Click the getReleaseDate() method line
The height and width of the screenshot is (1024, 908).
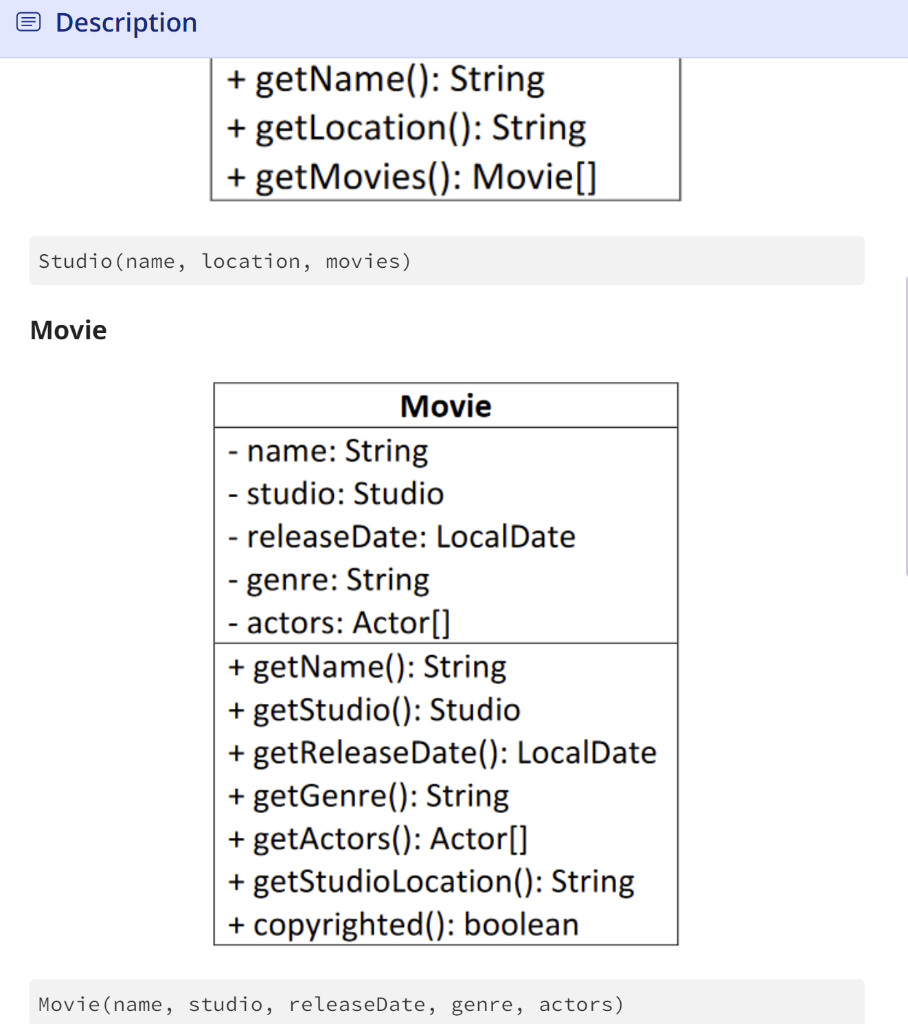coord(442,753)
